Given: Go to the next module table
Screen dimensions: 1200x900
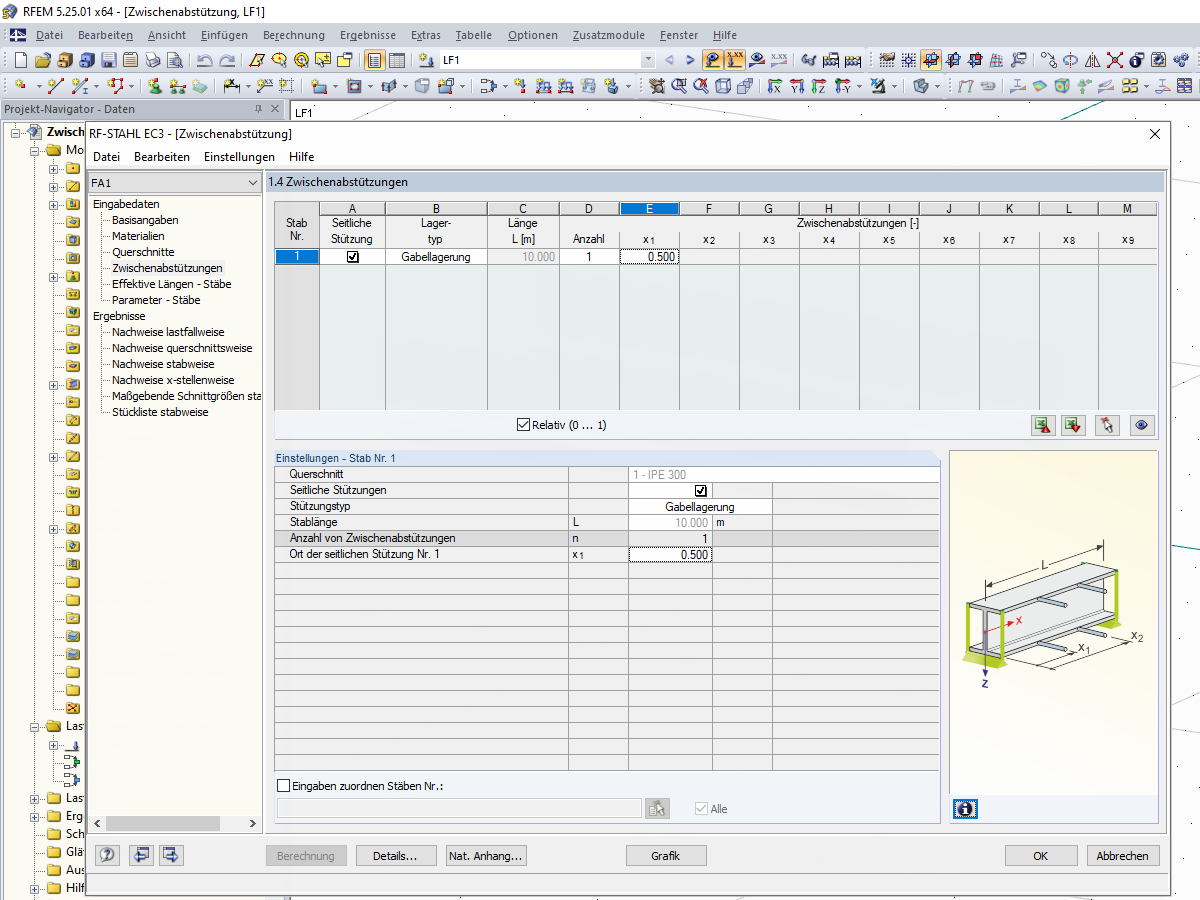Looking at the screenshot, I should coord(171,855).
